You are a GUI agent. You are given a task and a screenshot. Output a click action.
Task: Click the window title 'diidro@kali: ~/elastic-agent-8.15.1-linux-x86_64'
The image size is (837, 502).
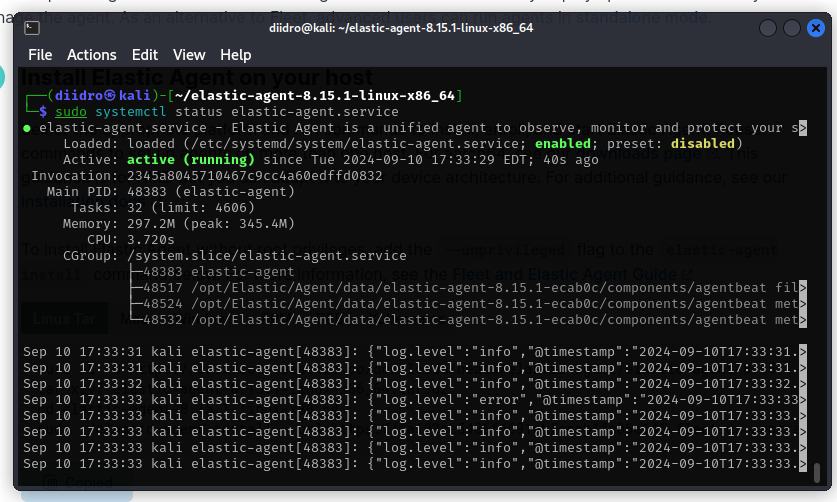tap(401, 28)
